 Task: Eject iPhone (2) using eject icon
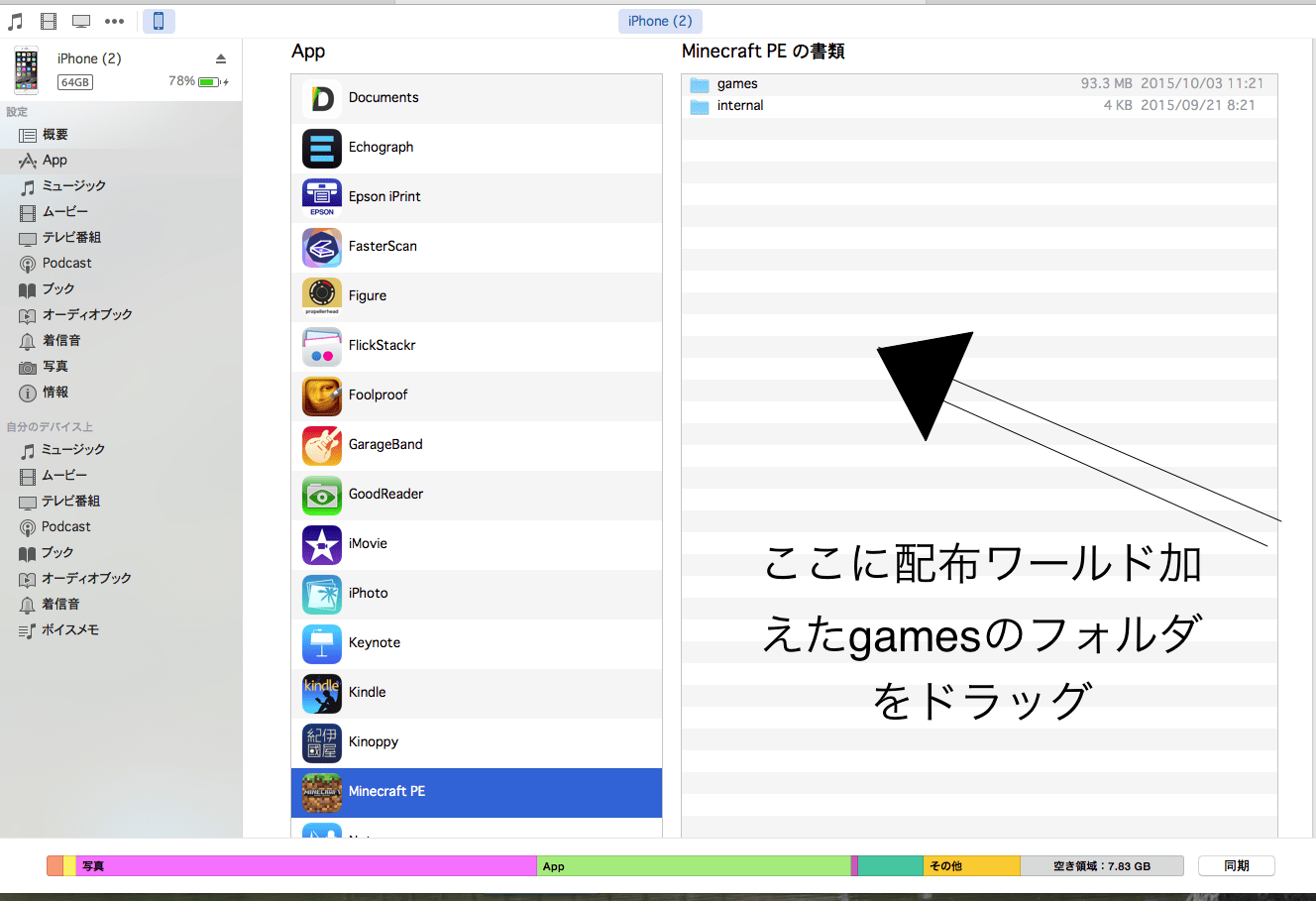(221, 58)
